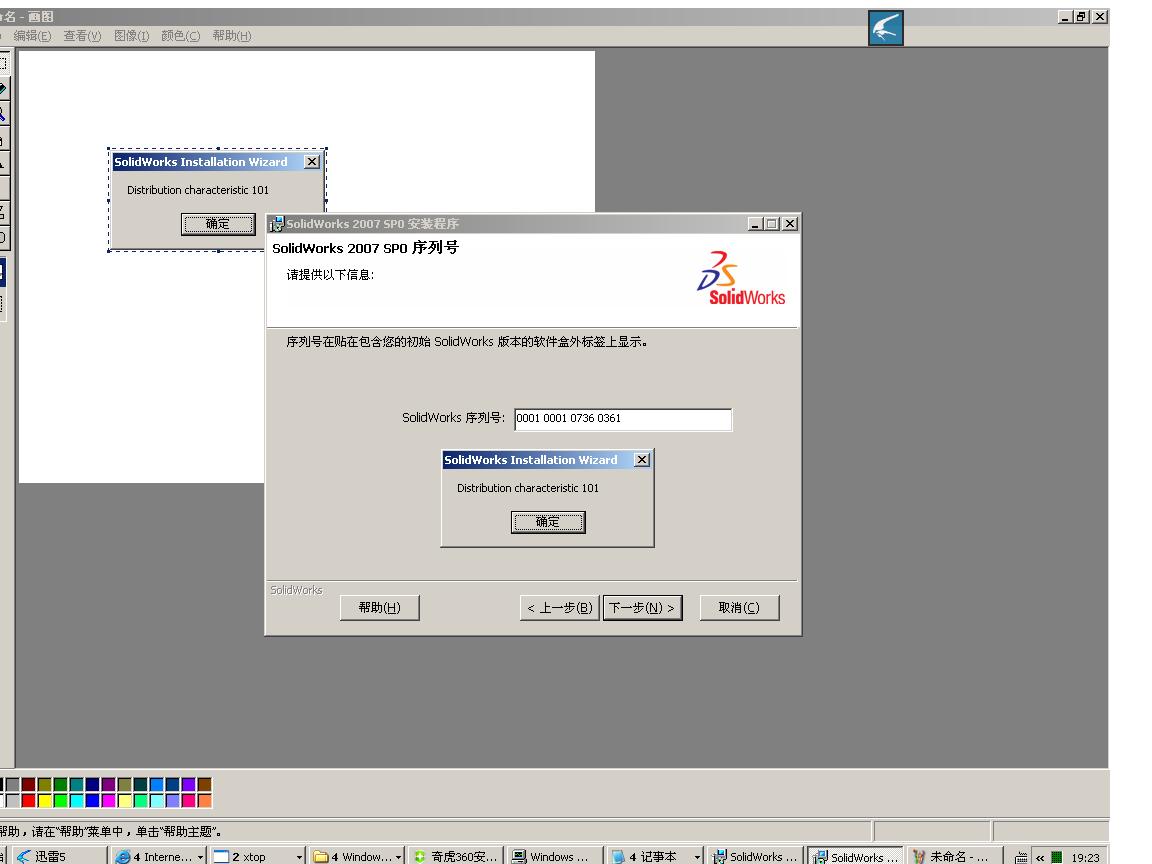
Task: Expand the 4 Internet Explorer taskbar group
Action: 159,856
